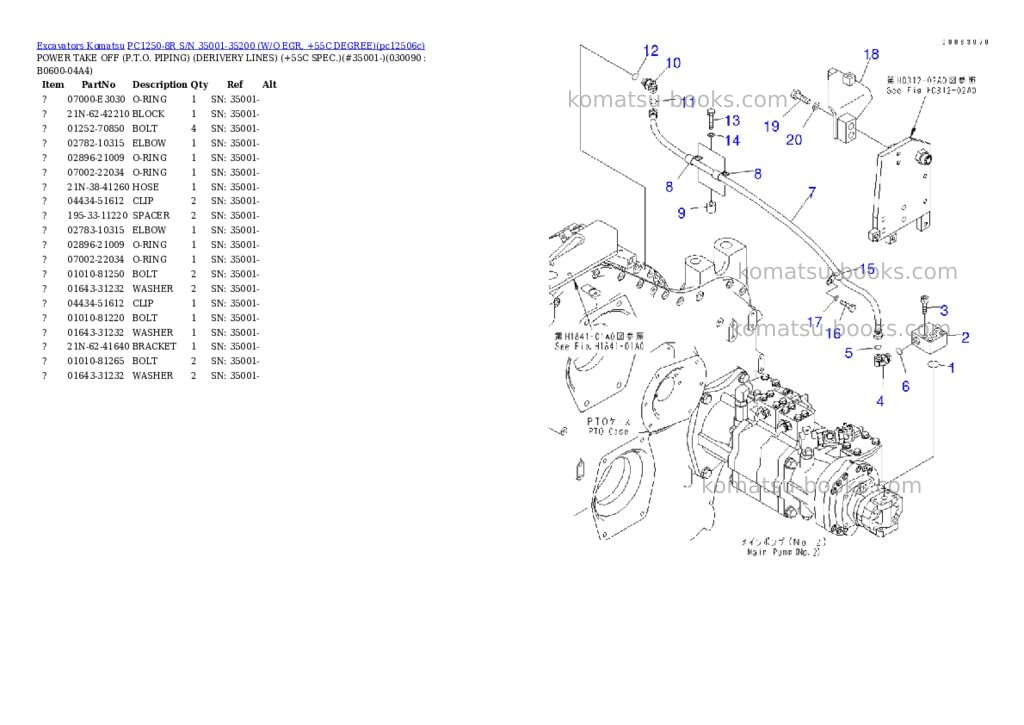Click quantity 4 in the 01252-70850 row
The width and height of the screenshot is (1024, 725).
tap(193, 129)
